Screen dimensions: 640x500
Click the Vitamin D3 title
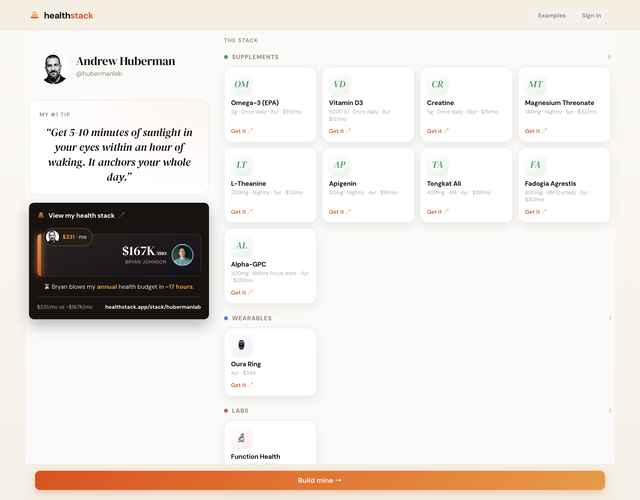pyautogui.click(x=346, y=103)
